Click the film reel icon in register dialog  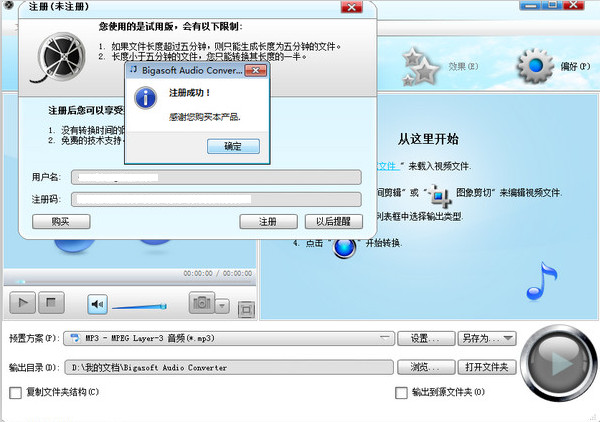[60, 57]
